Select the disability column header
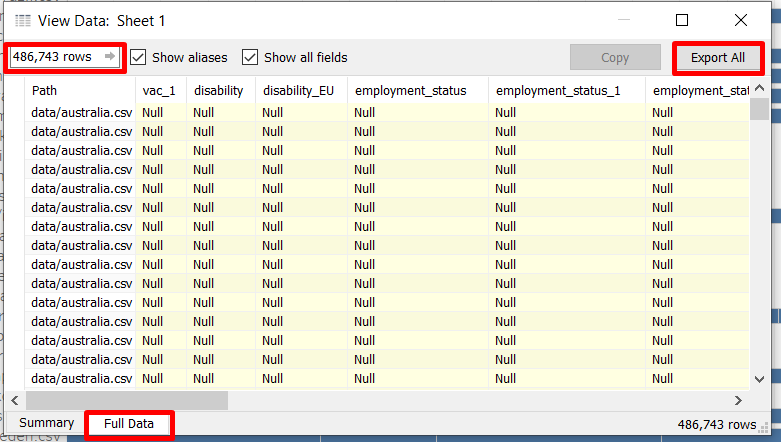Screen dimensions: 781x442 click(221, 91)
